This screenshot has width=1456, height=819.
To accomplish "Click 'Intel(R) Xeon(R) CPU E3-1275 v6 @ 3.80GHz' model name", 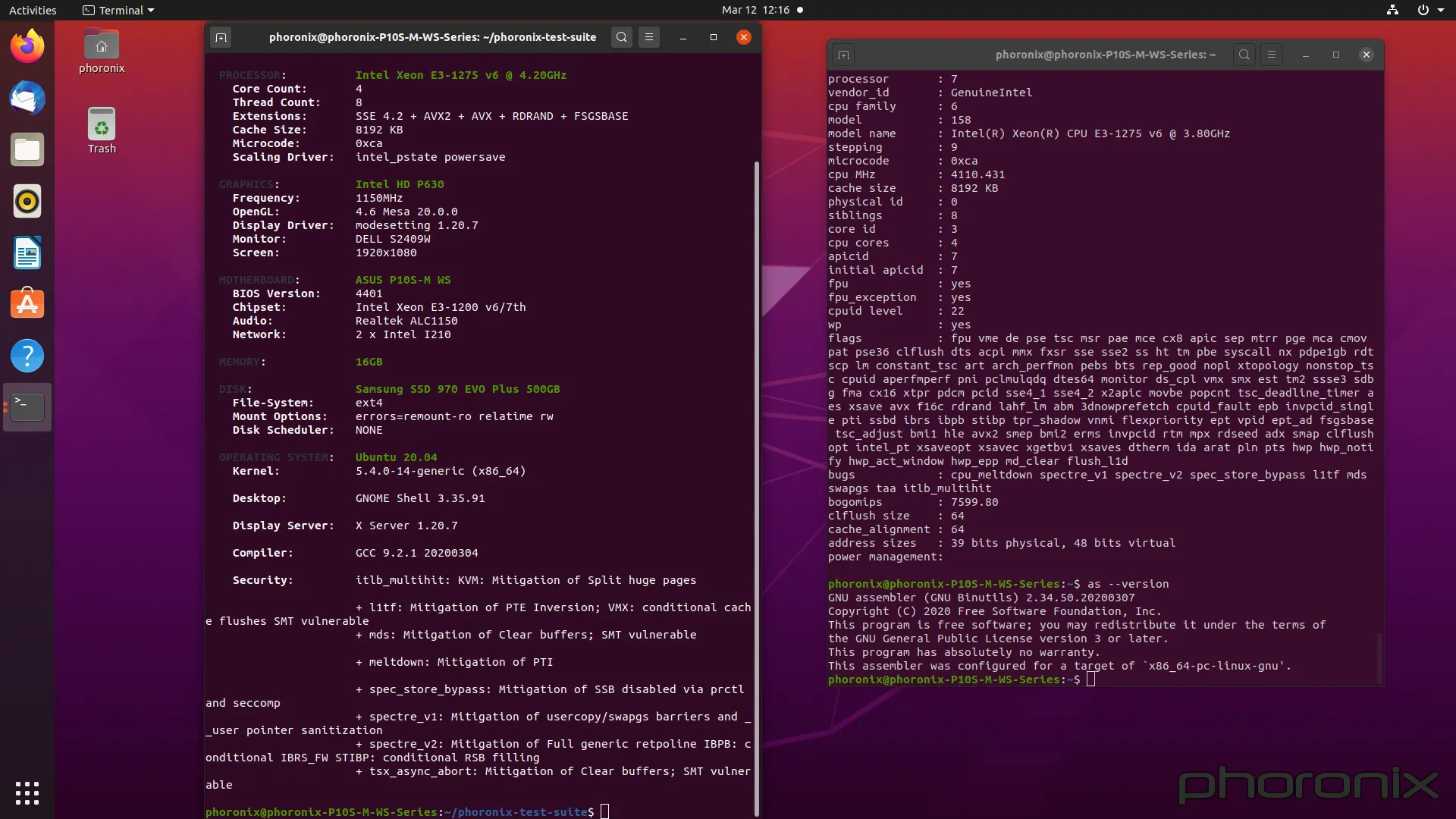I will click(x=1090, y=133).
